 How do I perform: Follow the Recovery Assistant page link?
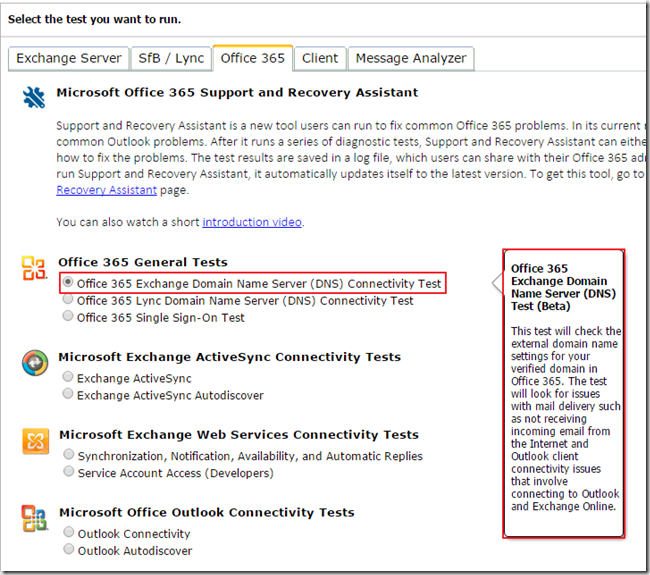coord(106,190)
